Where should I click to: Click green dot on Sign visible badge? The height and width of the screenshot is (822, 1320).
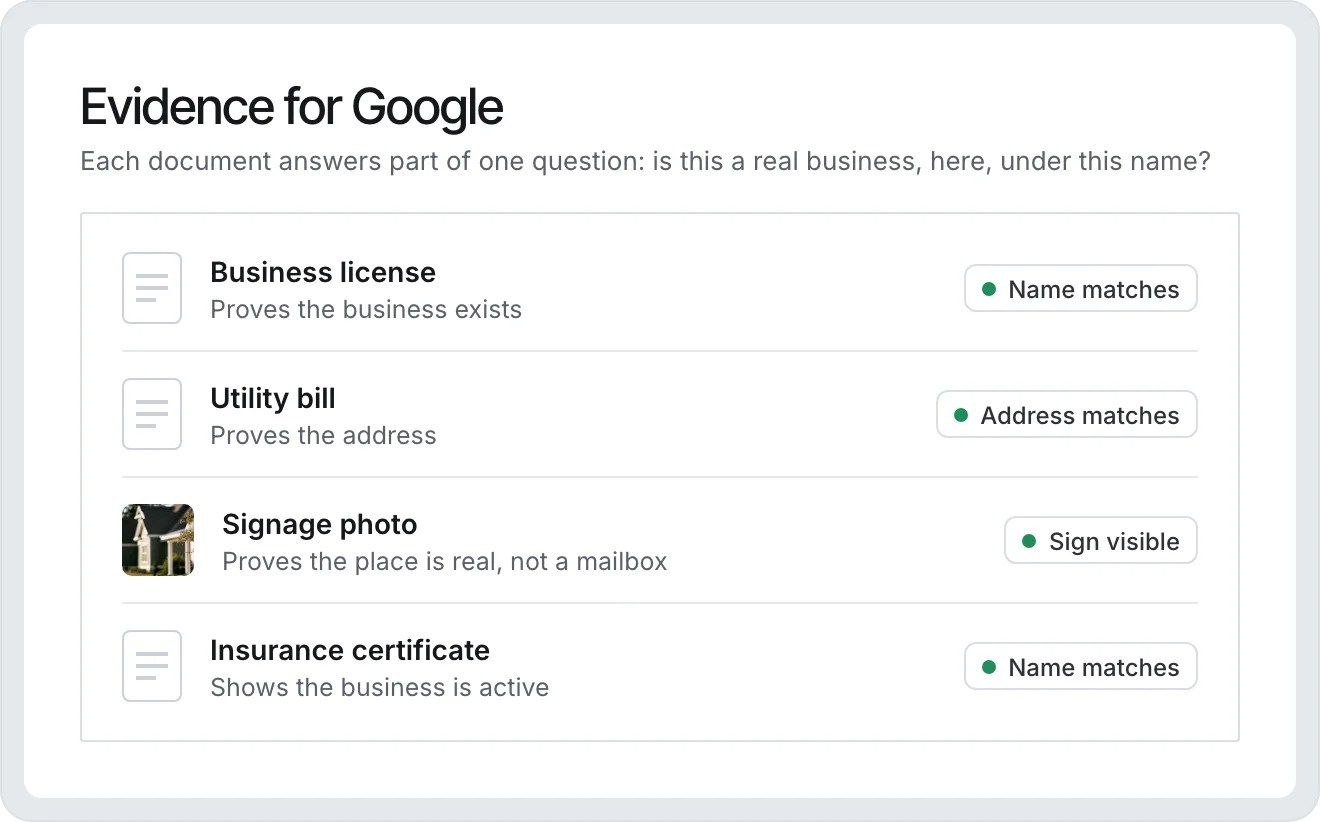pyautogui.click(x=1029, y=541)
